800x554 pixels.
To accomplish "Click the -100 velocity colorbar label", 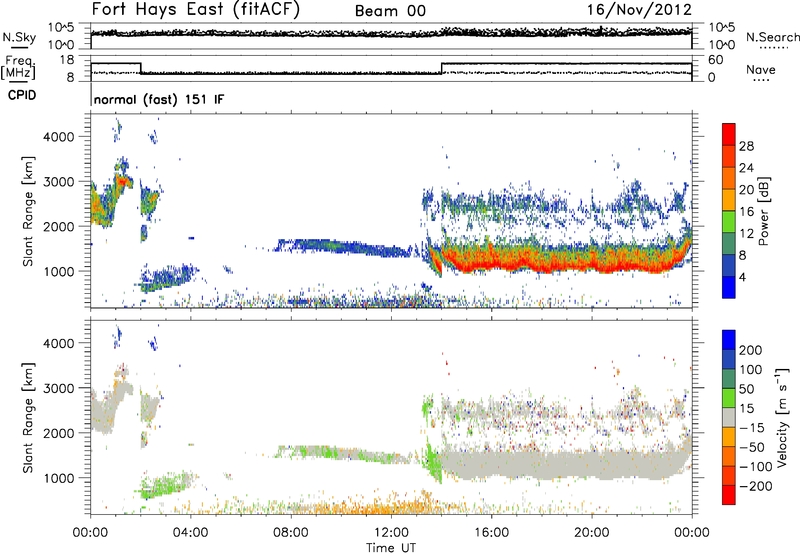I will point(756,467).
